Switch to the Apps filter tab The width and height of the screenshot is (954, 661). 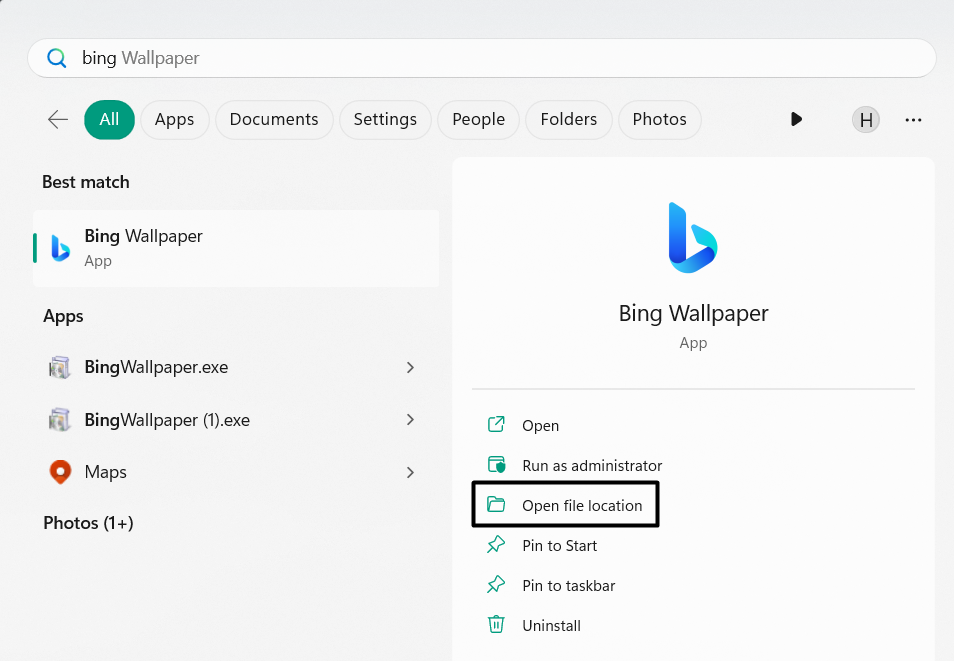pos(174,120)
